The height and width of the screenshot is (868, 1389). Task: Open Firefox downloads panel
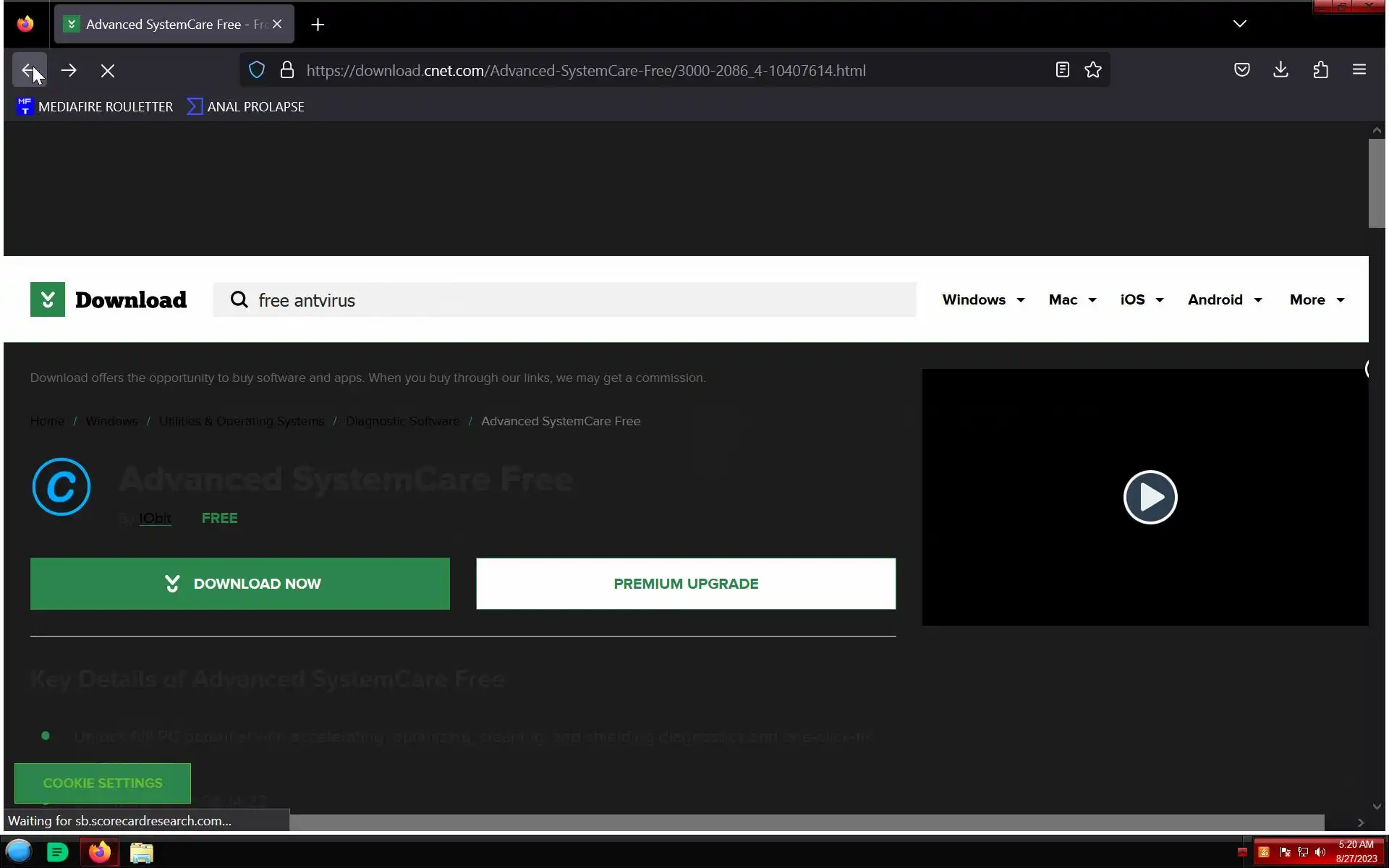pos(1280,70)
